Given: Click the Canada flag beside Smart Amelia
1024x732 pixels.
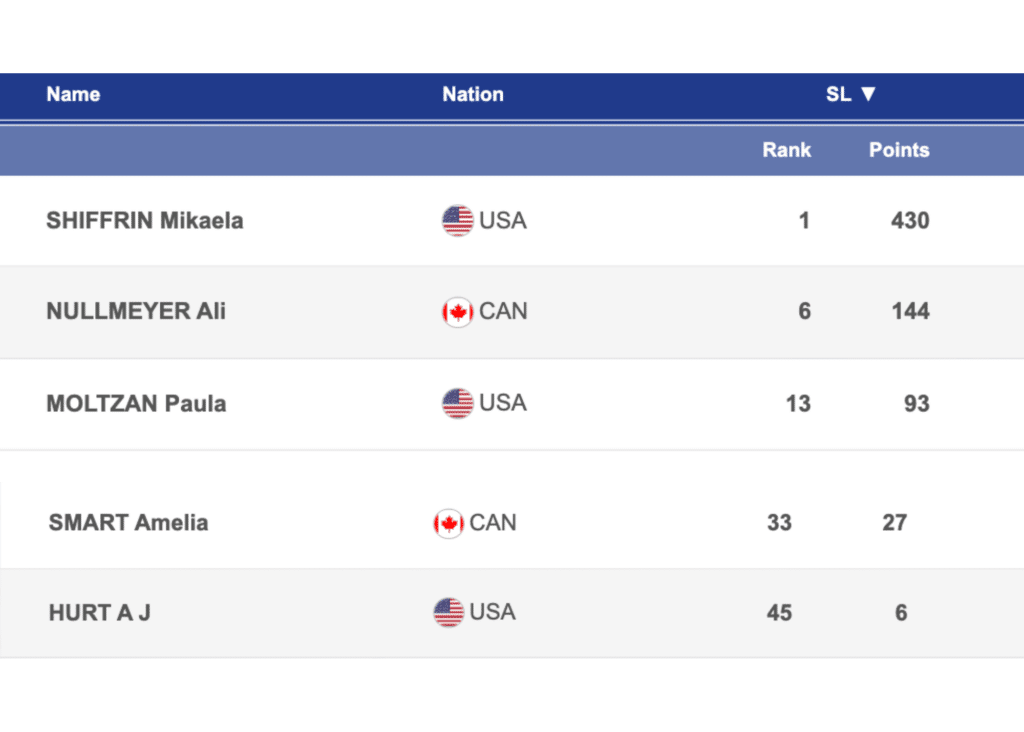Looking at the screenshot, I should point(448,523).
